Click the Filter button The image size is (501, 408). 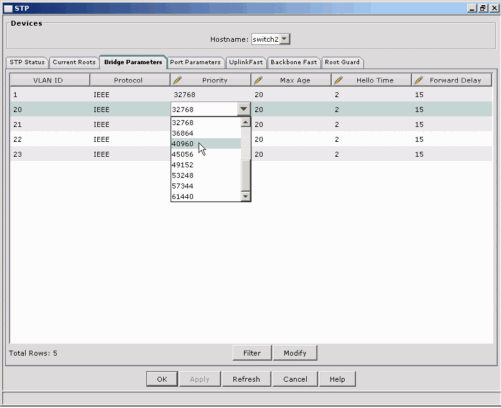point(252,353)
